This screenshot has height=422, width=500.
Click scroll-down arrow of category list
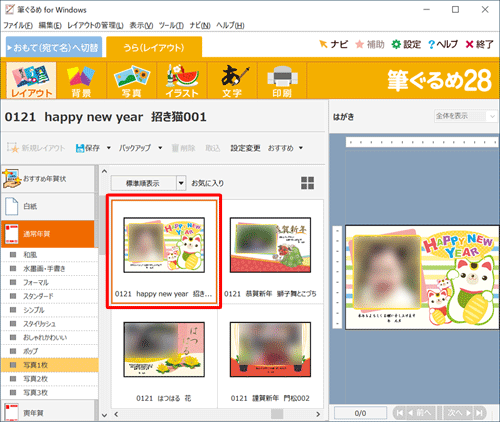(x=104, y=415)
